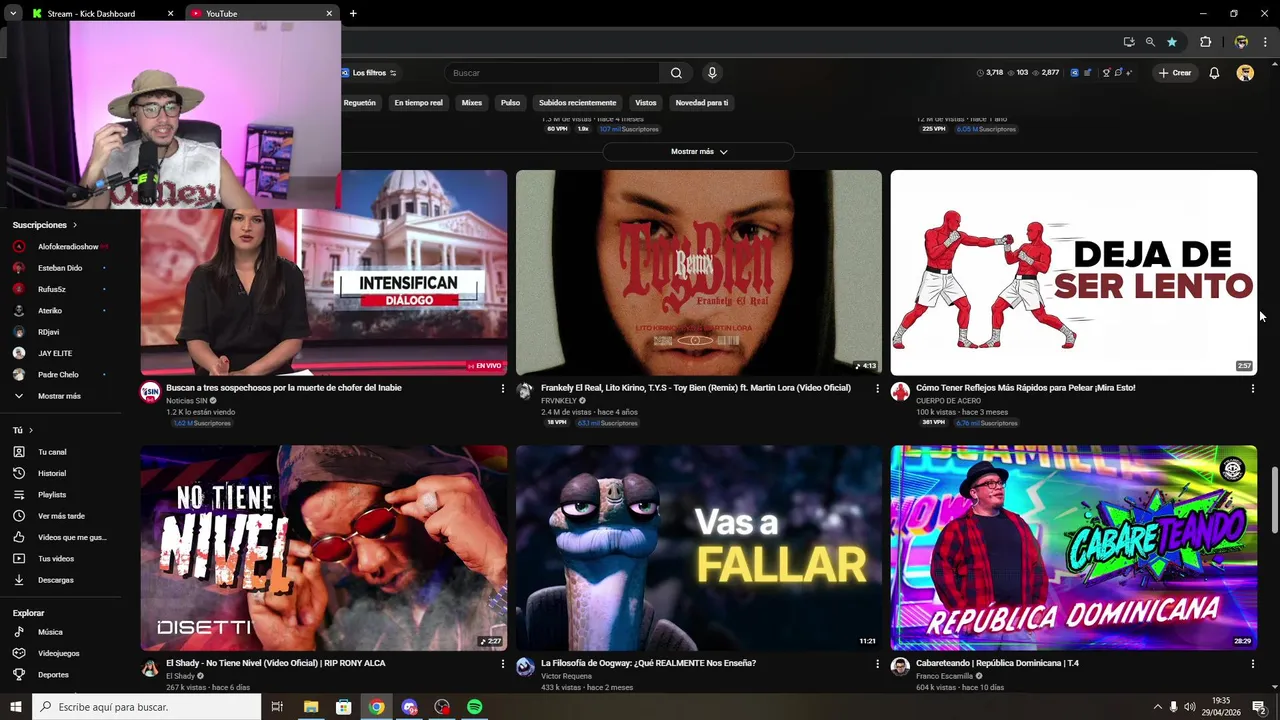This screenshot has width=1280, height=720.
Task: Select the En tiempo real chip
Action: point(418,103)
